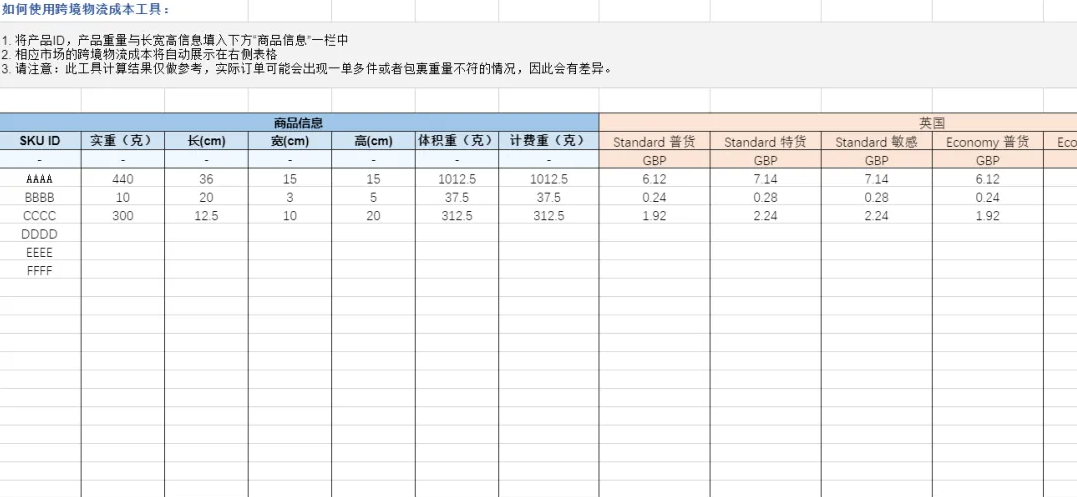The image size is (1077, 497).
Task: Click 7.14 under Standard 敏感
Action: click(x=876, y=178)
